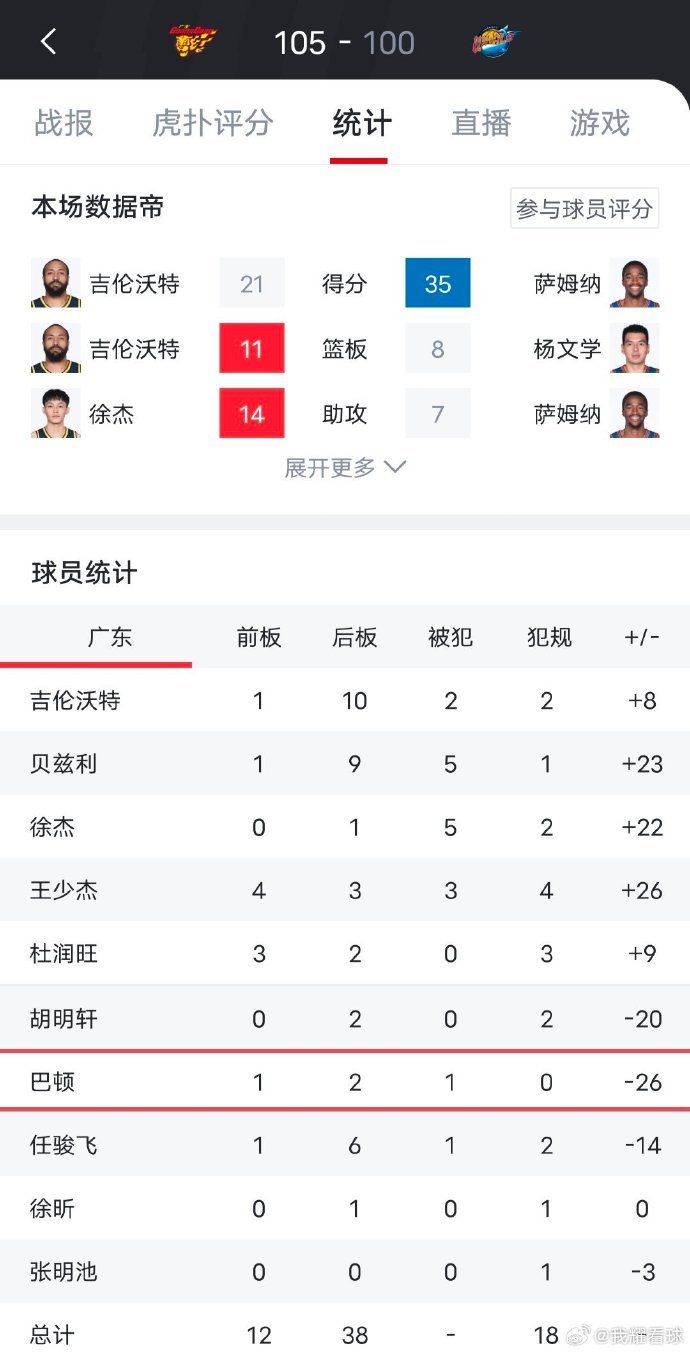Click the back arrow in the top bar
690x1352 pixels.
(x=48, y=41)
